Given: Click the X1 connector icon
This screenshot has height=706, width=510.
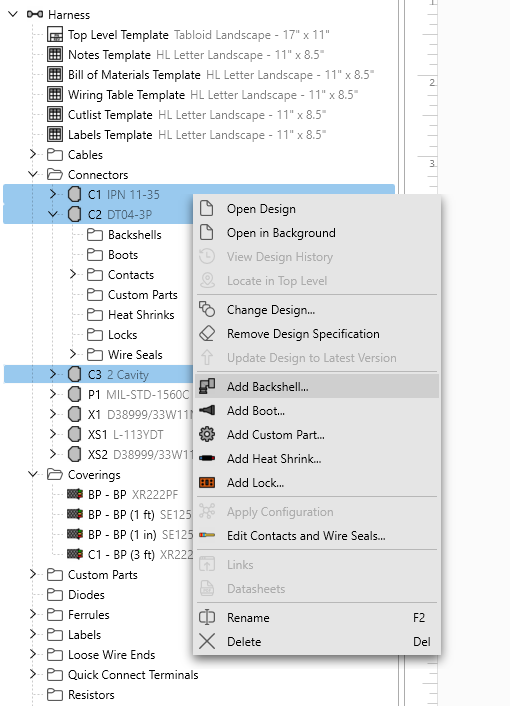Looking at the screenshot, I should [74, 414].
